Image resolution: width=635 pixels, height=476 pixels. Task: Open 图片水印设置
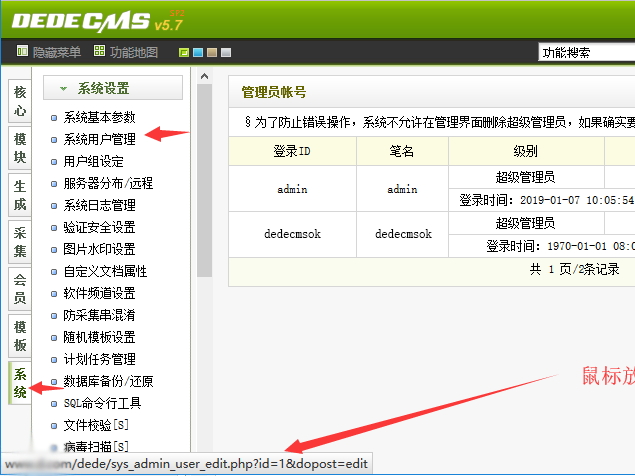(x=99, y=249)
